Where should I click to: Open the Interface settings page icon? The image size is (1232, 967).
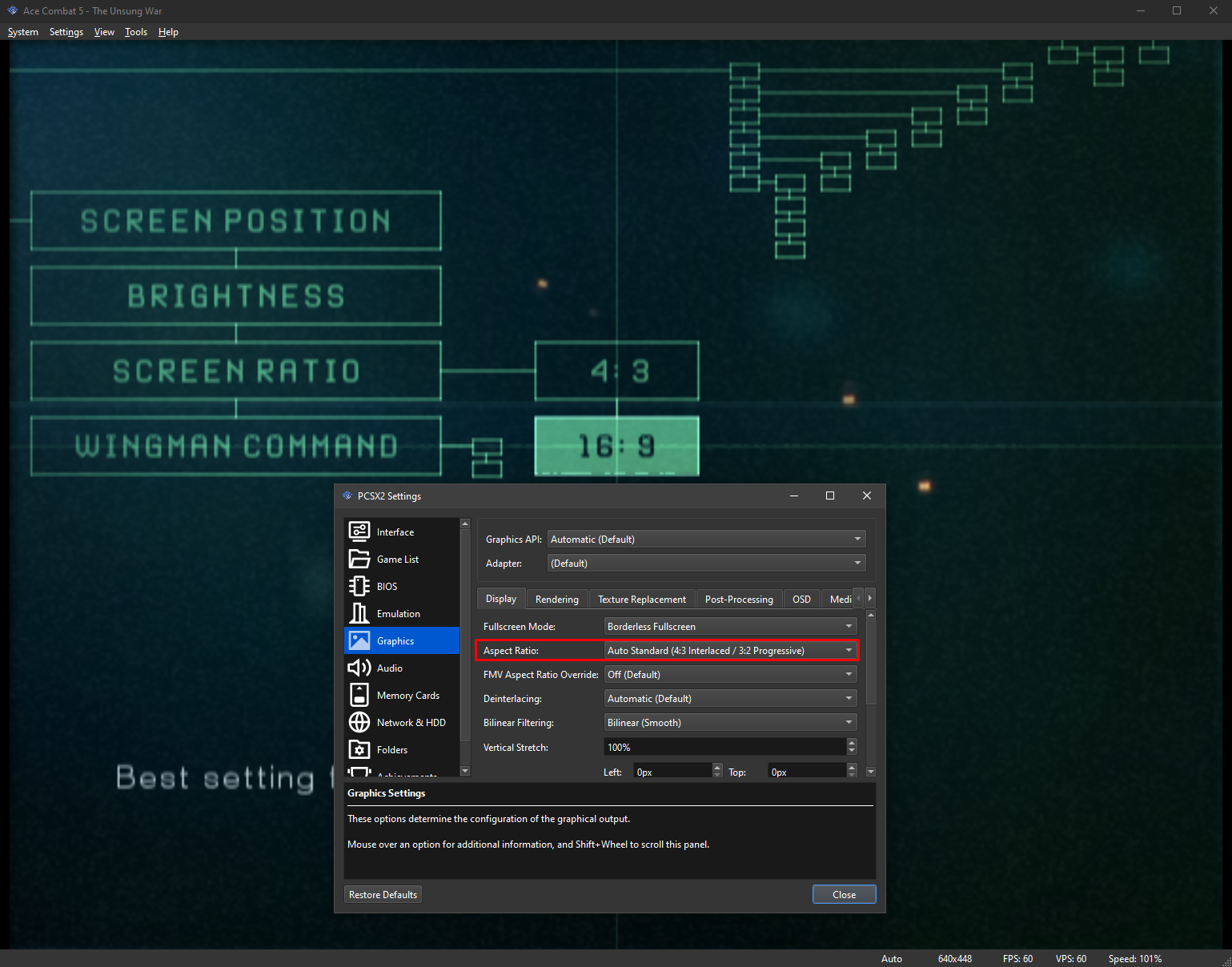(359, 532)
